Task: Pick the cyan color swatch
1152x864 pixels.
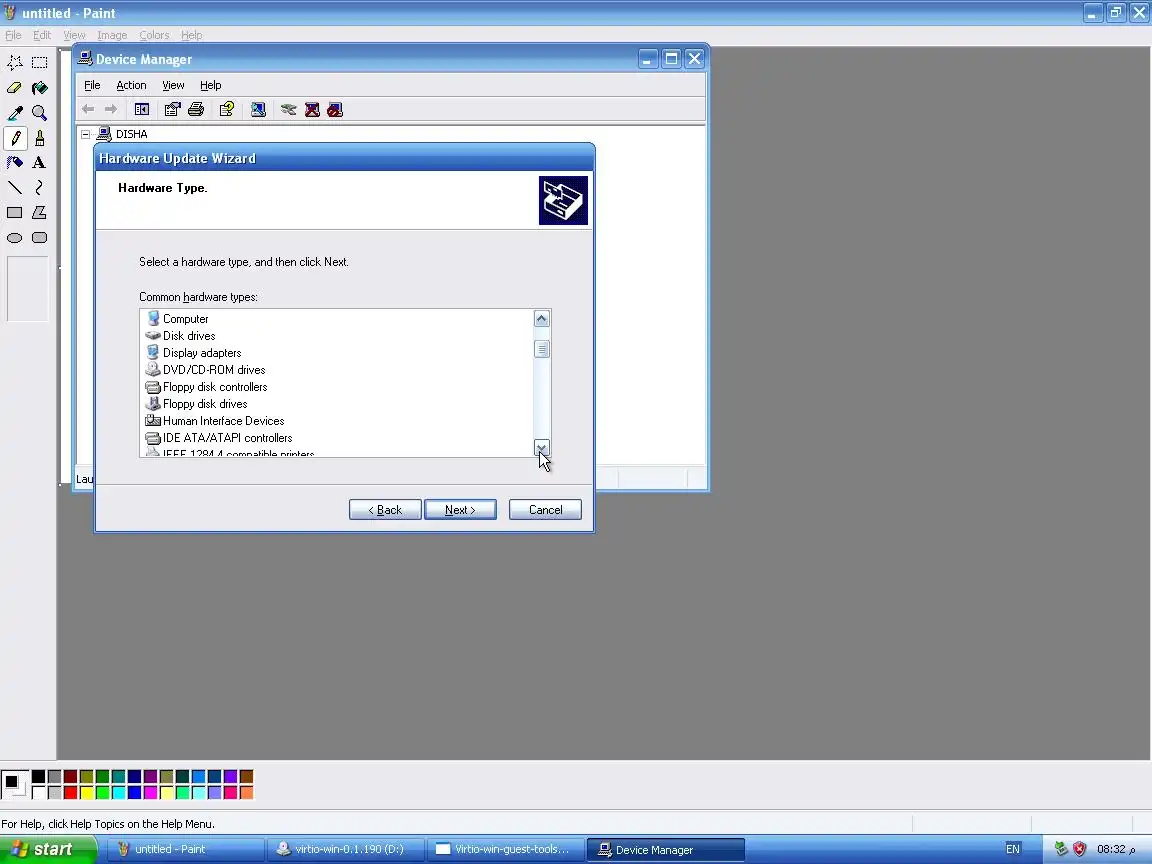Action: [118, 792]
